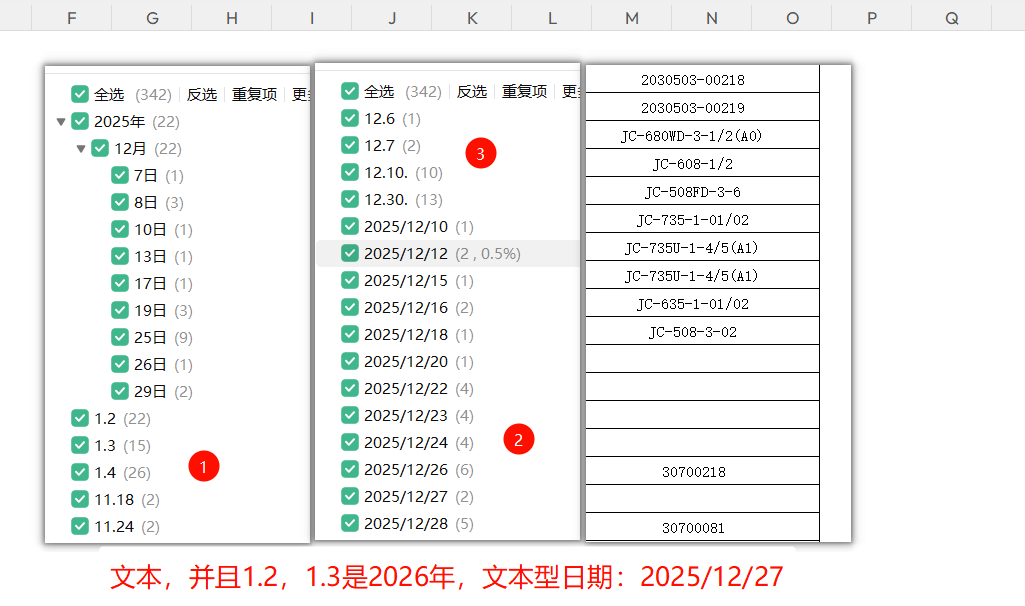This screenshot has height=606, width=1025.
Task: Uncheck the 1.2 (22) checkbox
Action: pyautogui.click(x=80, y=418)
